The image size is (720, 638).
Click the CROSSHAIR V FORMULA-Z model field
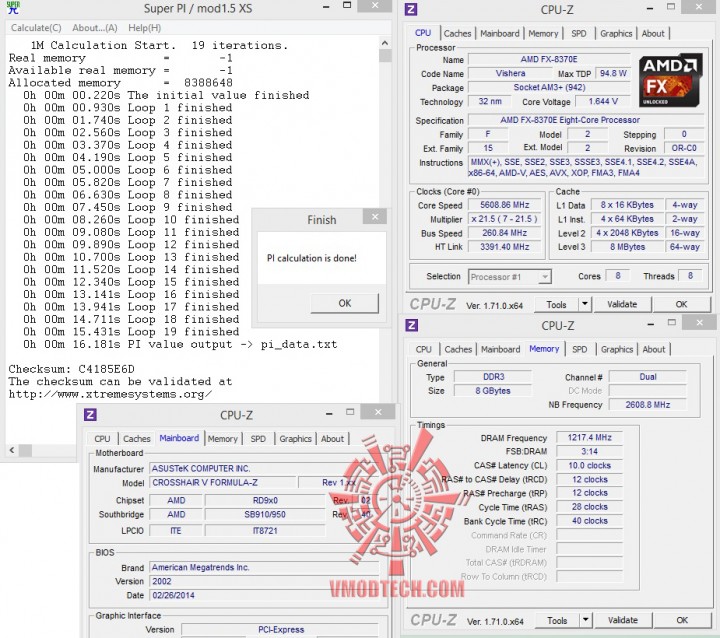(223, 483)
